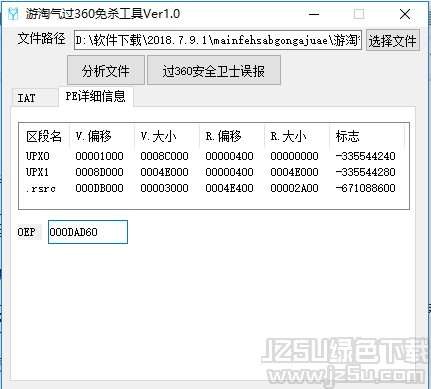The height and width of the screenshot is (389, 431).
Task: Focus the 文件路径 input field
Action: click(x=218, y=40)
